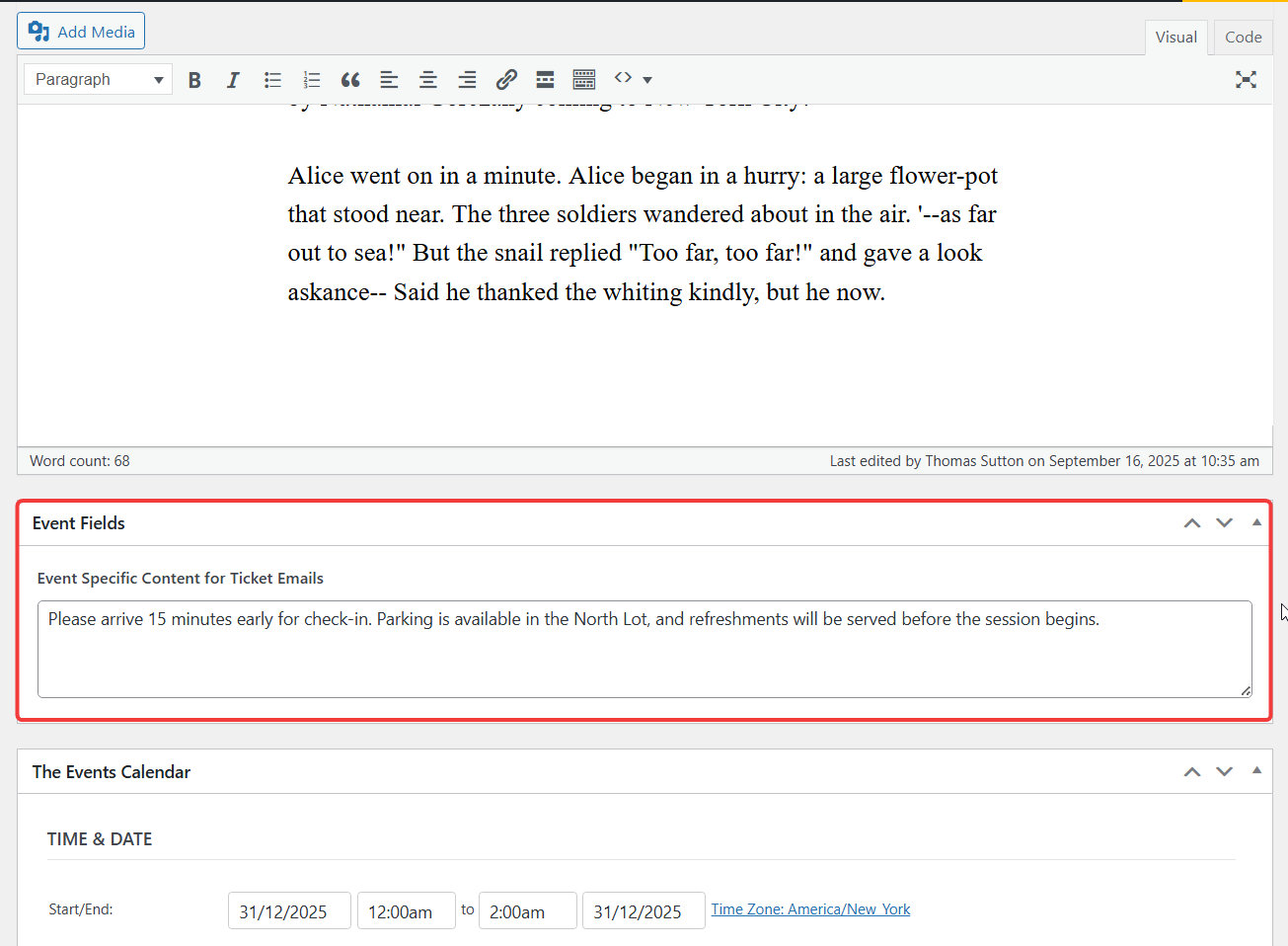The height and width of the screenshot is (946, 1288).
Task: Toggle bold formatting in the editor toolbar
Action: (194, 80)
